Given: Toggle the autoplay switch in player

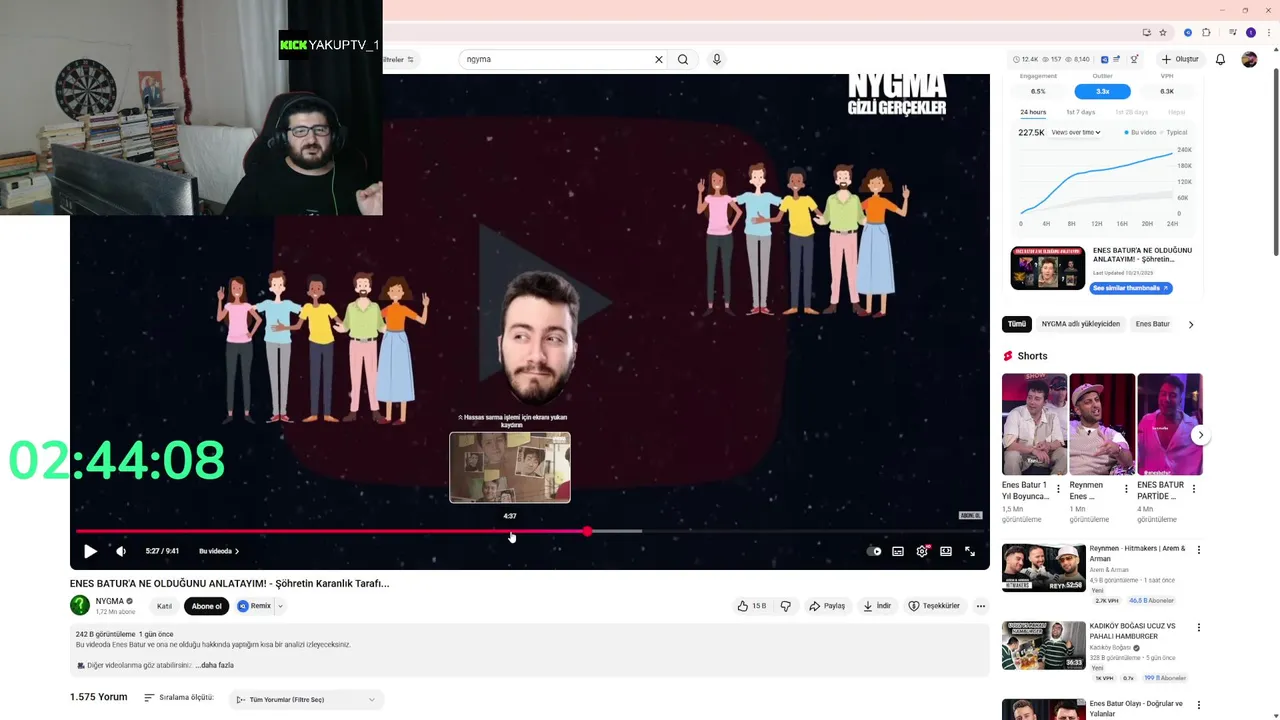Looking at the screenshot, I should [x=874, y=551].
